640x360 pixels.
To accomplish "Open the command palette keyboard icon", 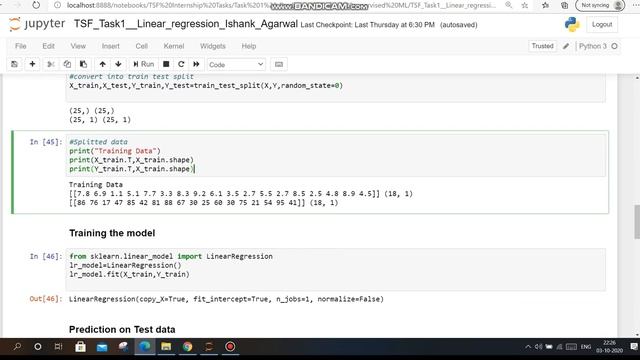I will point(279,64).
